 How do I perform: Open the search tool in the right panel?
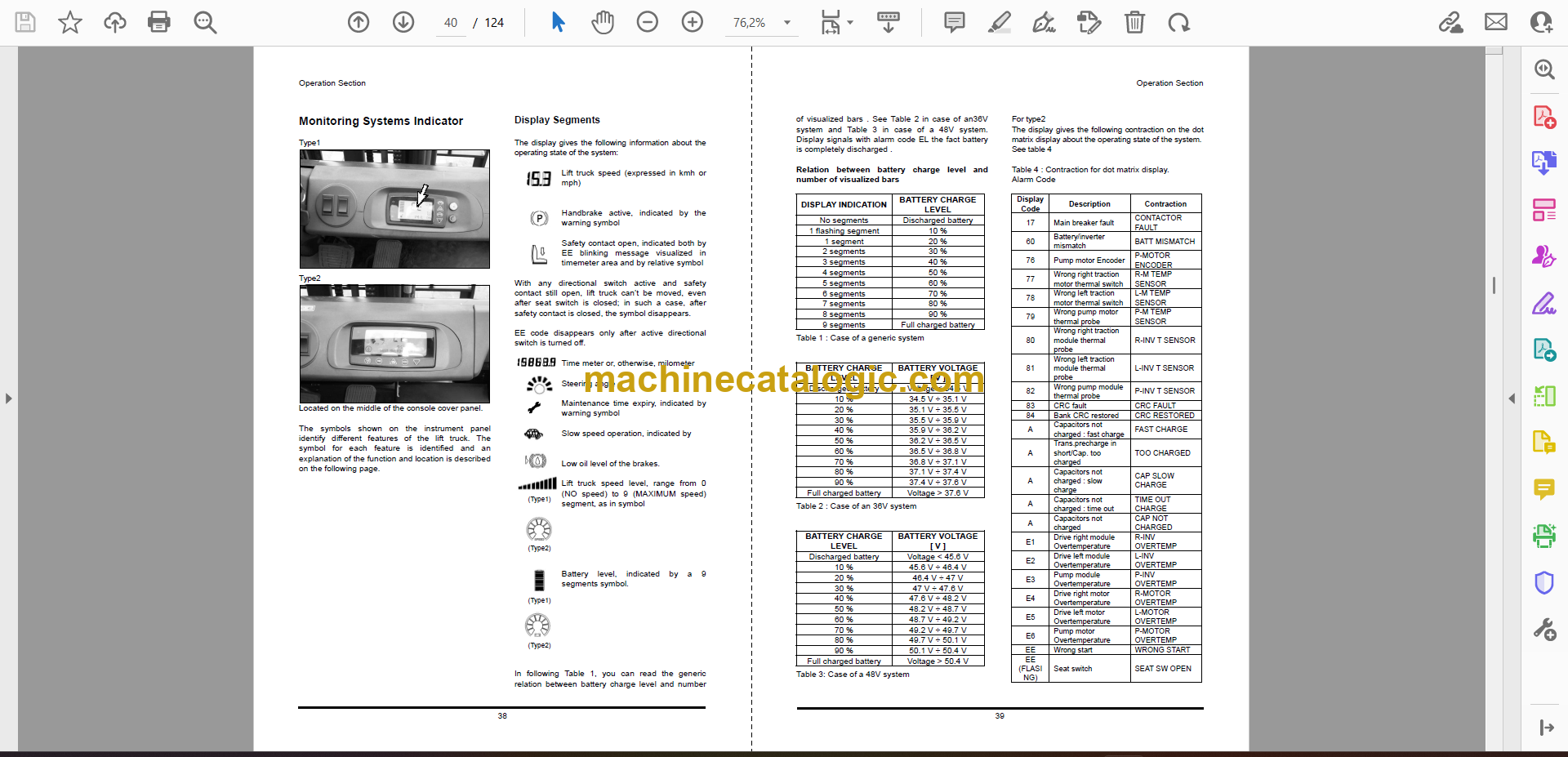coord(1543,69)
